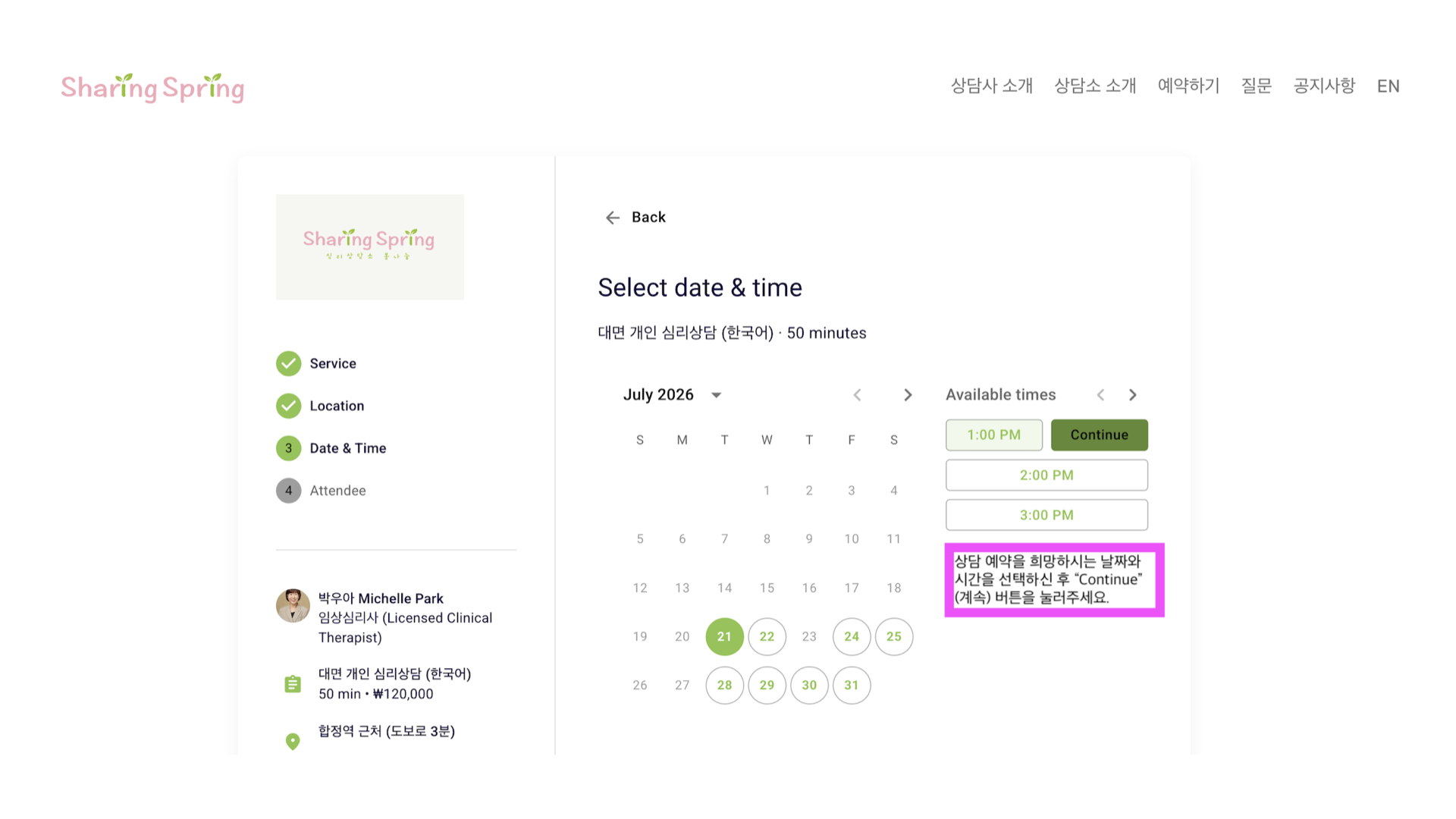Click the clipboard service icon
Screen dimensions: 1456x819
[293, 684]
